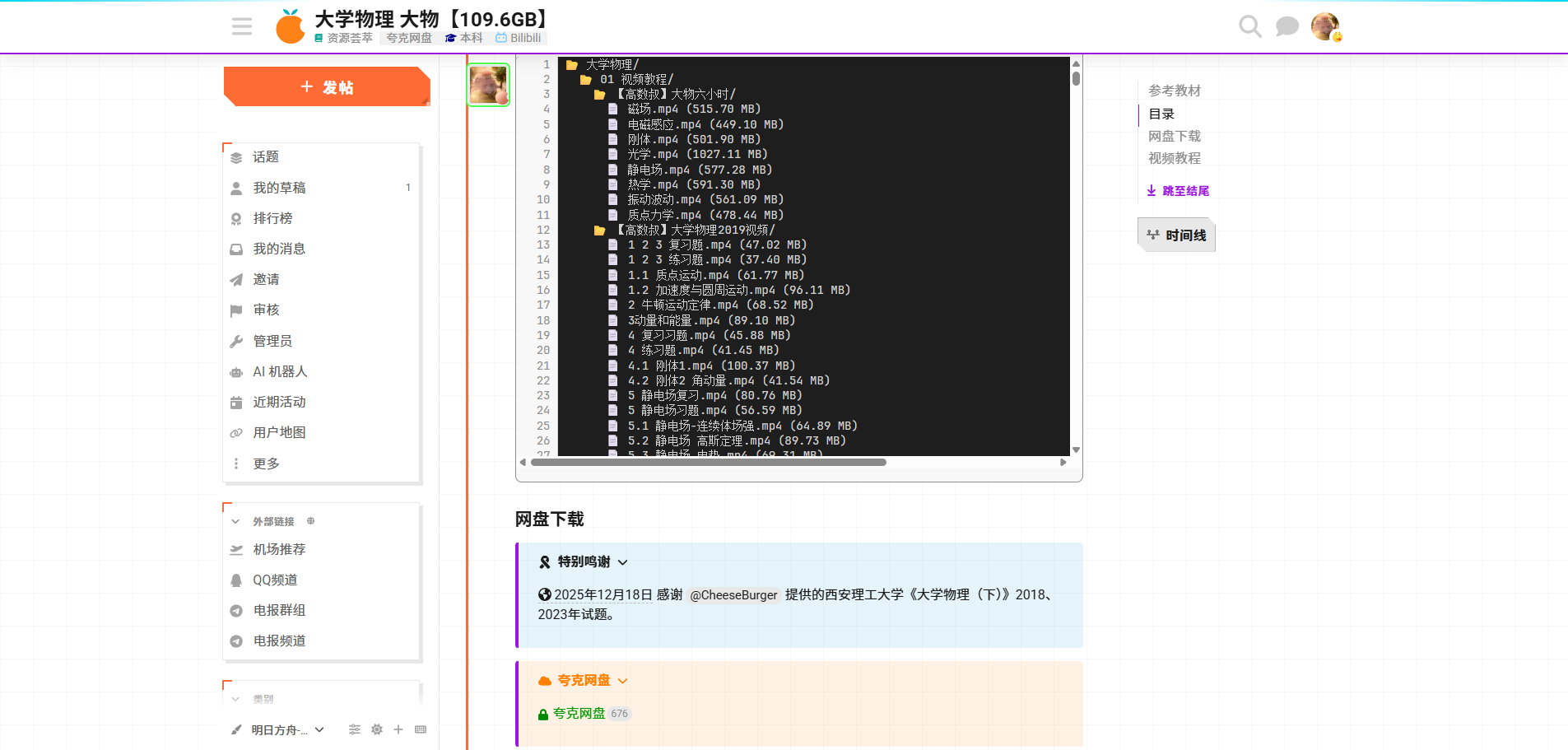This screenshot has width=1568, height=750.
Task: Collapse the 夸克网盘 callout block
Action: click(x=623, y=681)
